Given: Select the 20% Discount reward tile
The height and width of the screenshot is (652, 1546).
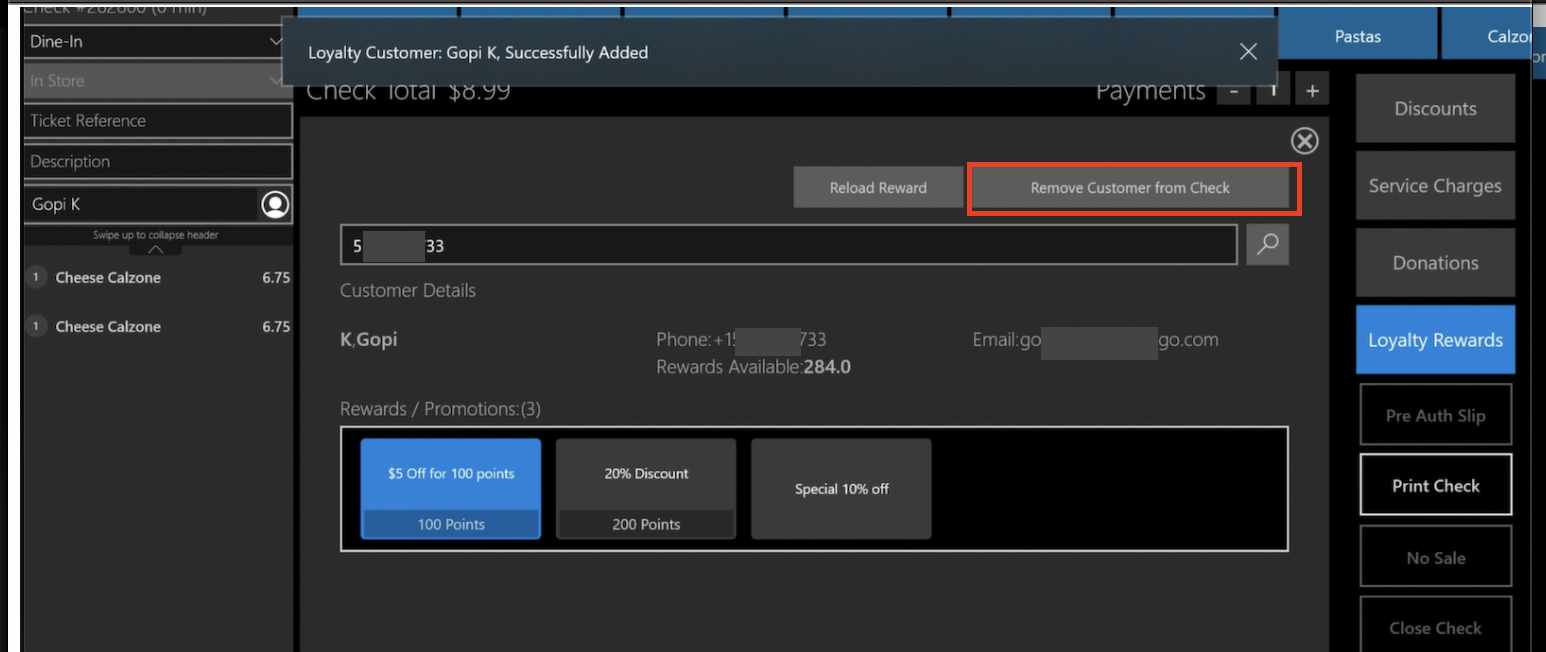Looking at the screenshot, I should [x=646, y=489].
